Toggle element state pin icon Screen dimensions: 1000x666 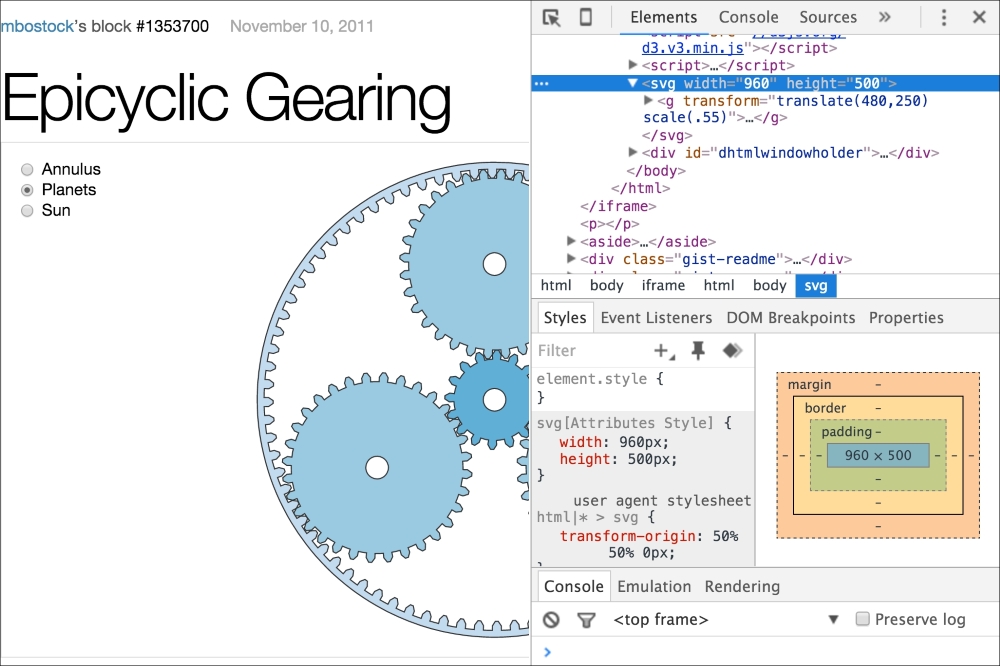(x=698, y=350)
